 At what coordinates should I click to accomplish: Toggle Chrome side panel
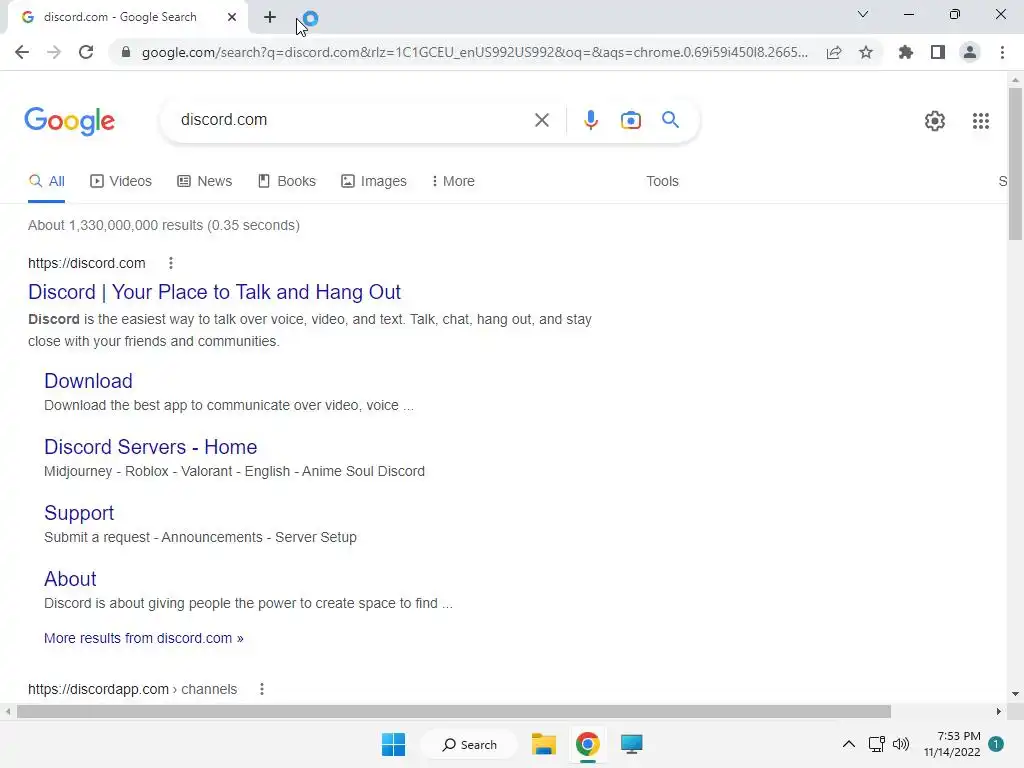[938, 52]
